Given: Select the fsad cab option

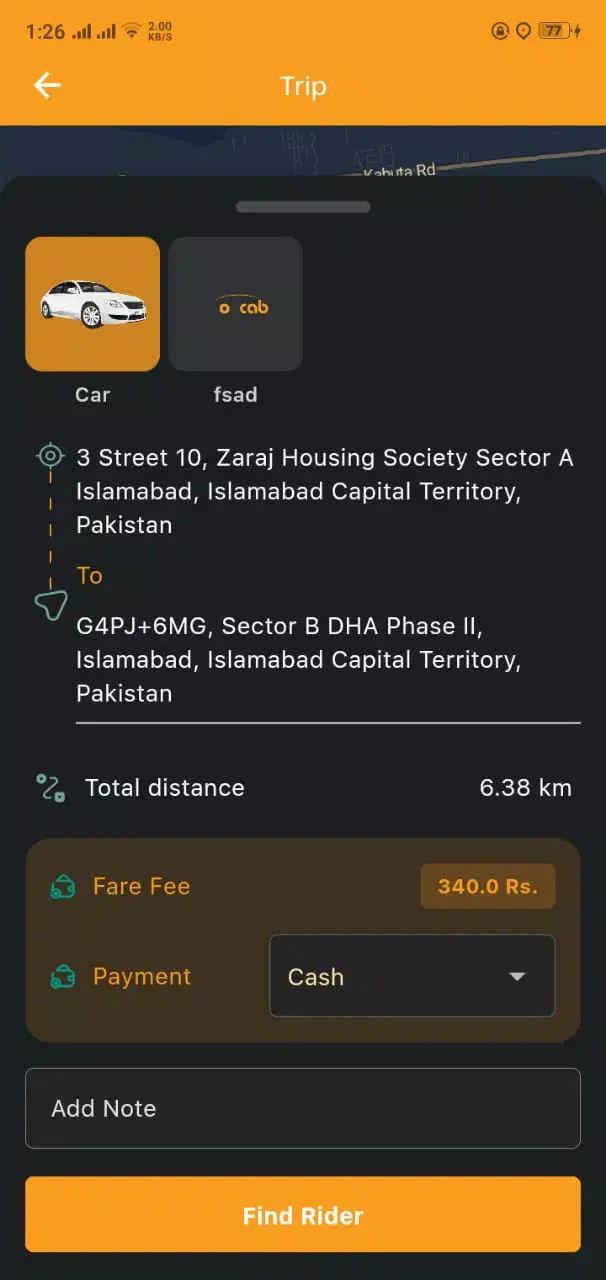Looking at the screenshot, I should pos(235,304).
